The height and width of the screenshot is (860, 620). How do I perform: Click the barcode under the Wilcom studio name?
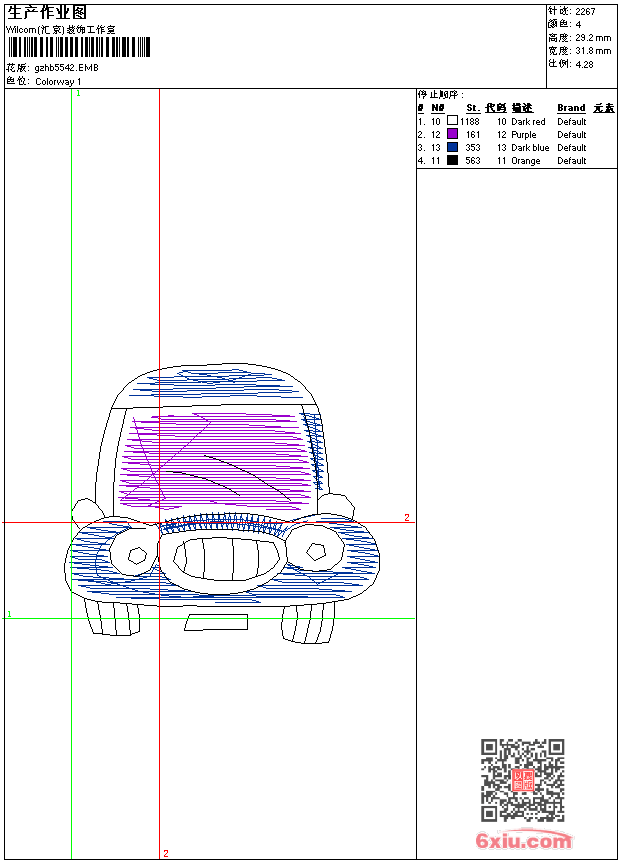78,47
